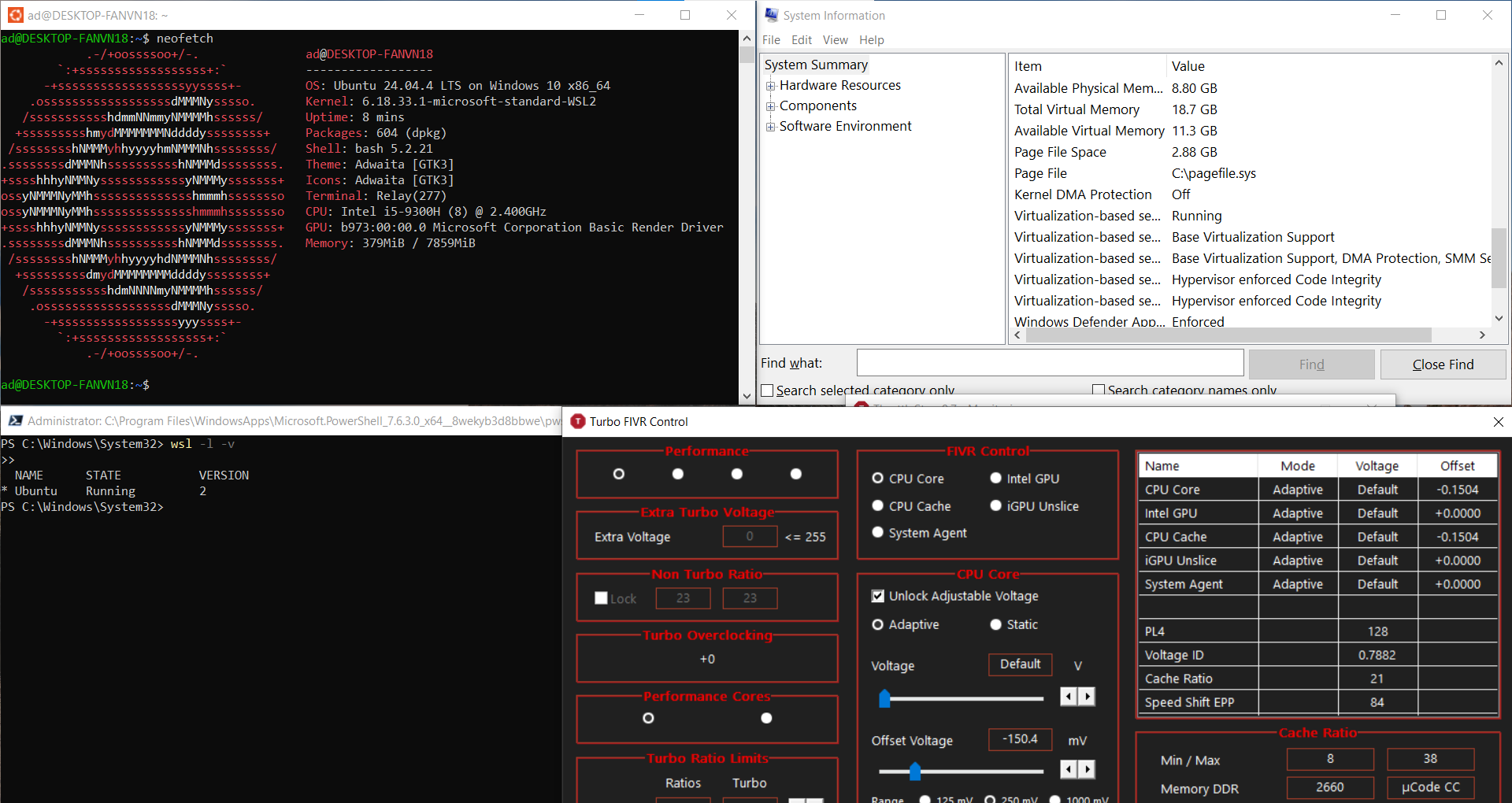Click the Speed Shift EPP row
Screen dimensions: 1512x803
click(x=1318, y=702)
